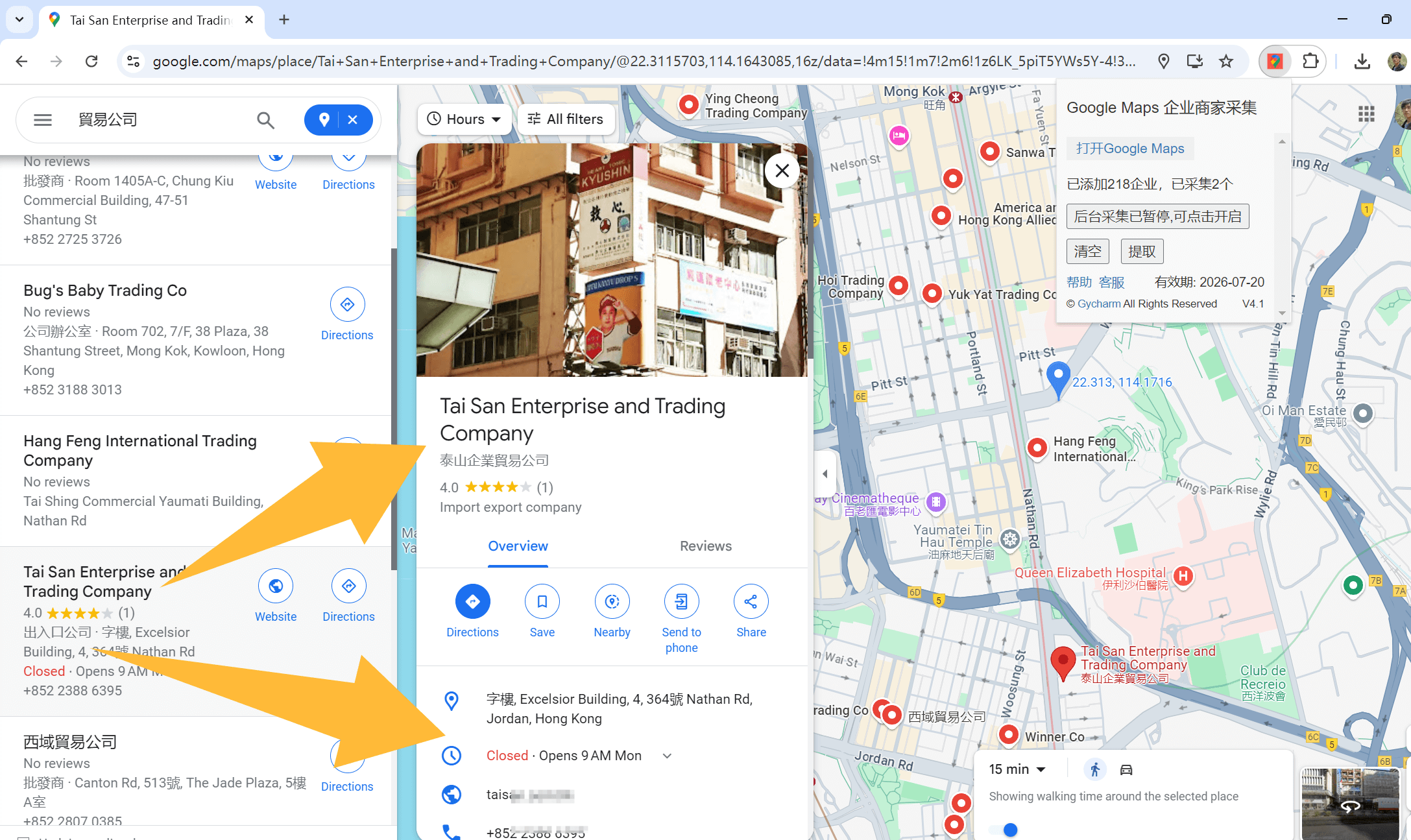Click the 提取 button

tap(1142, 252)
